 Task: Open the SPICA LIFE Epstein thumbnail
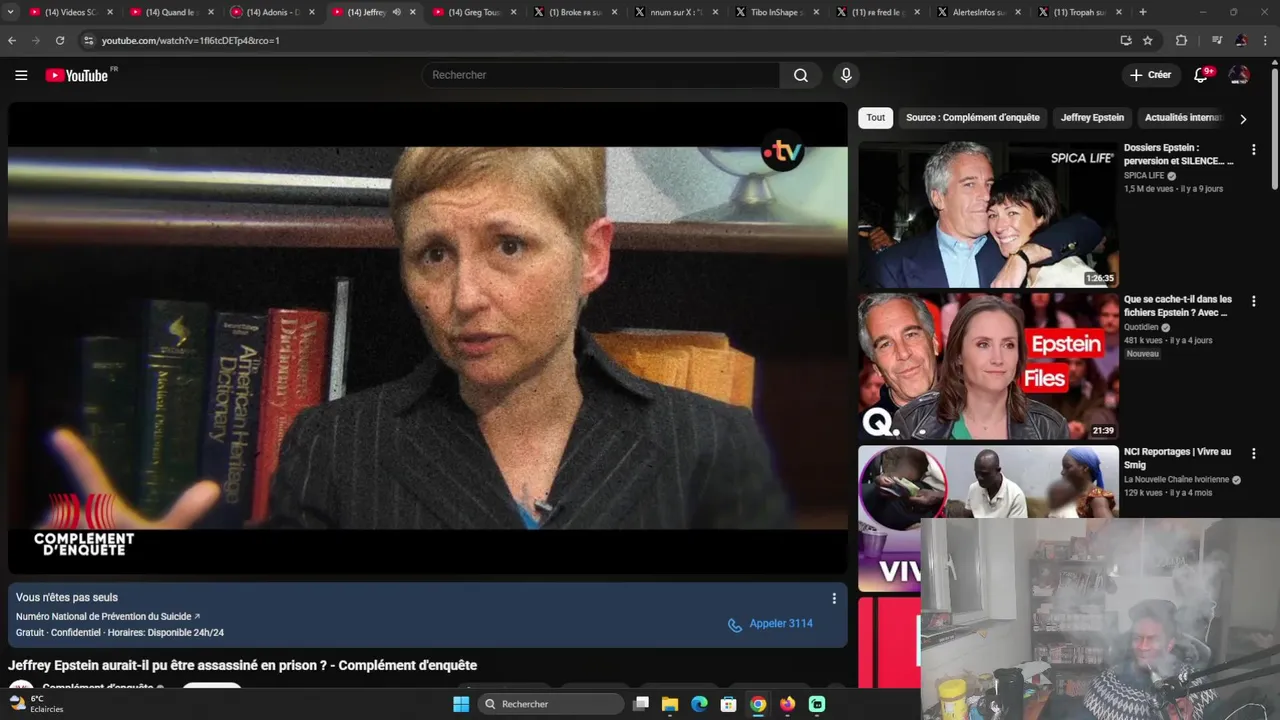[x=988, y=214]
